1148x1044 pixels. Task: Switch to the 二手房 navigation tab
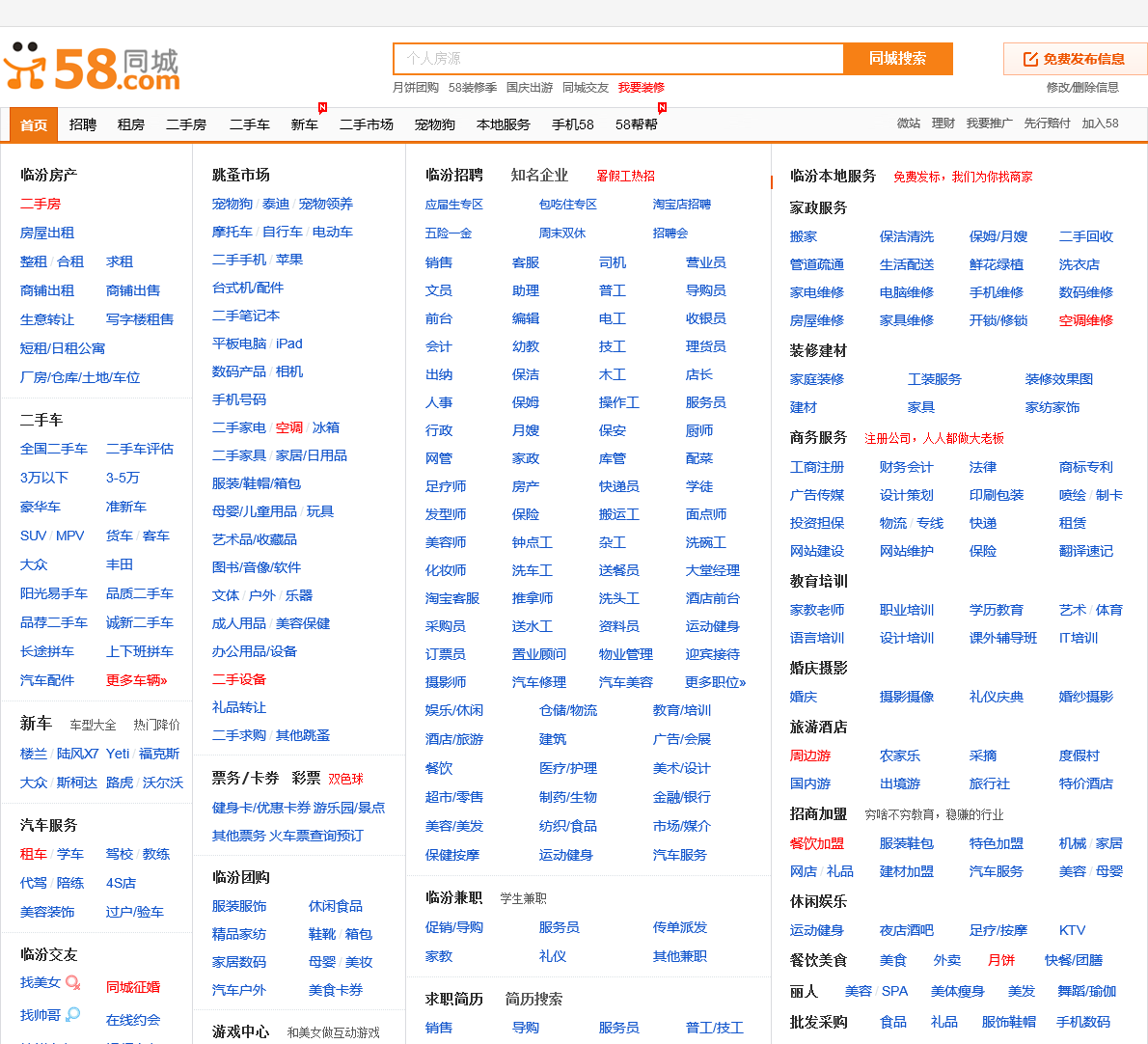coord(186,124)
